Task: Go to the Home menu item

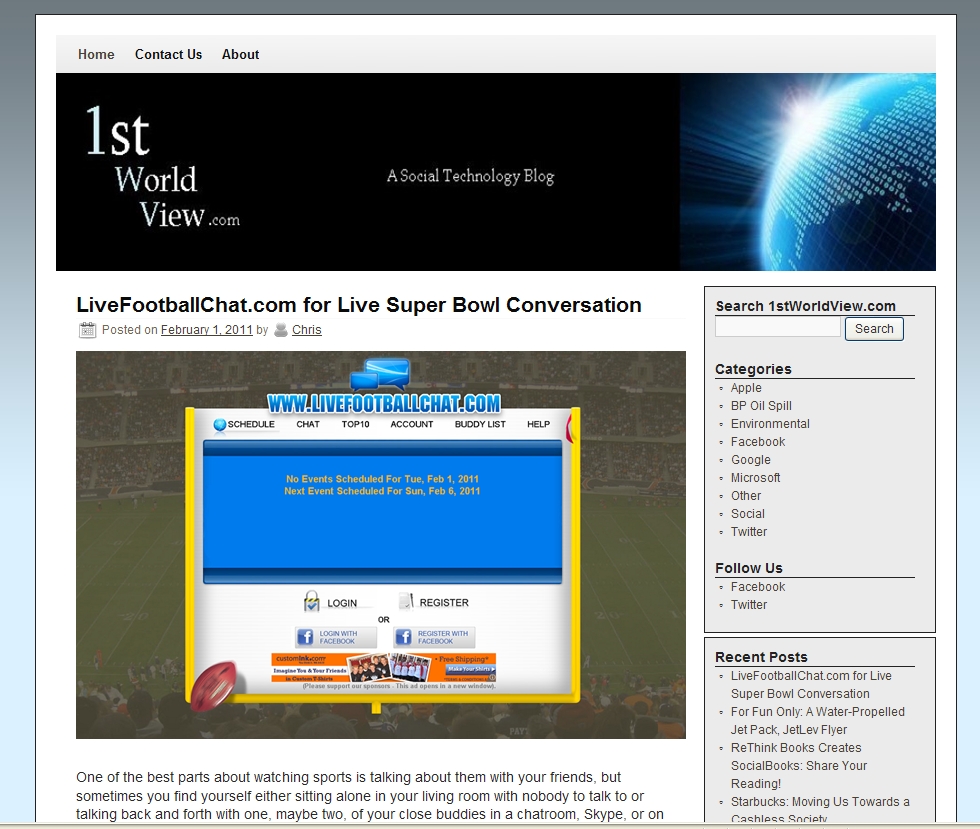Action: 96,54
